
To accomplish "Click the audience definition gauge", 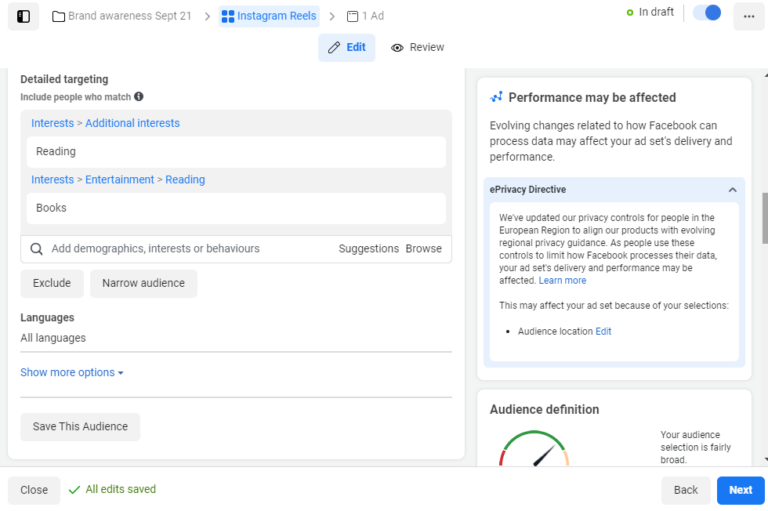I will tap(535, 450).
